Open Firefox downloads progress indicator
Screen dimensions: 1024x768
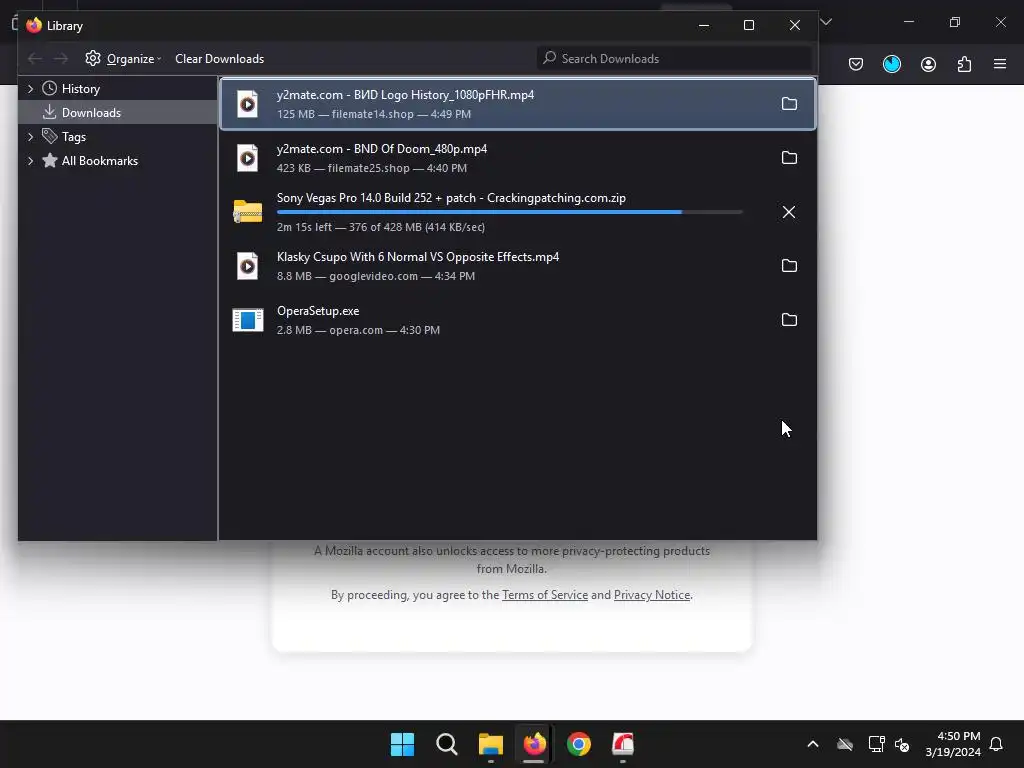click(x=891, y=64)
